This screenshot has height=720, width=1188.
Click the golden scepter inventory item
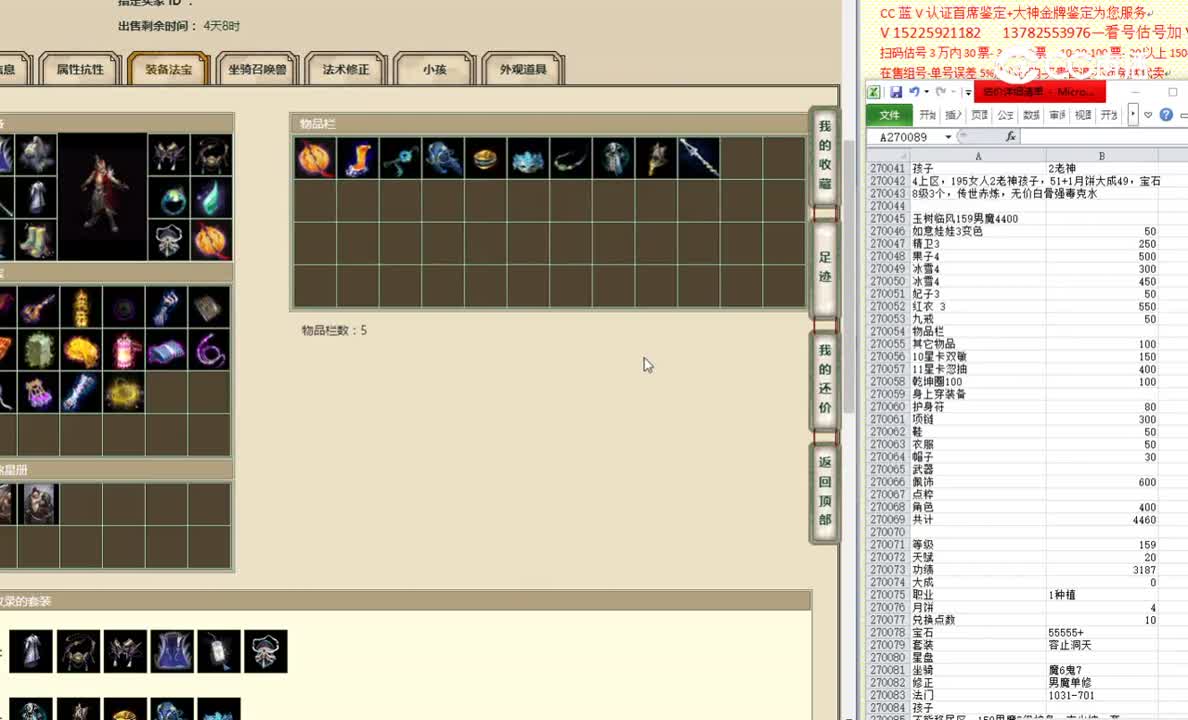point(656,158)
